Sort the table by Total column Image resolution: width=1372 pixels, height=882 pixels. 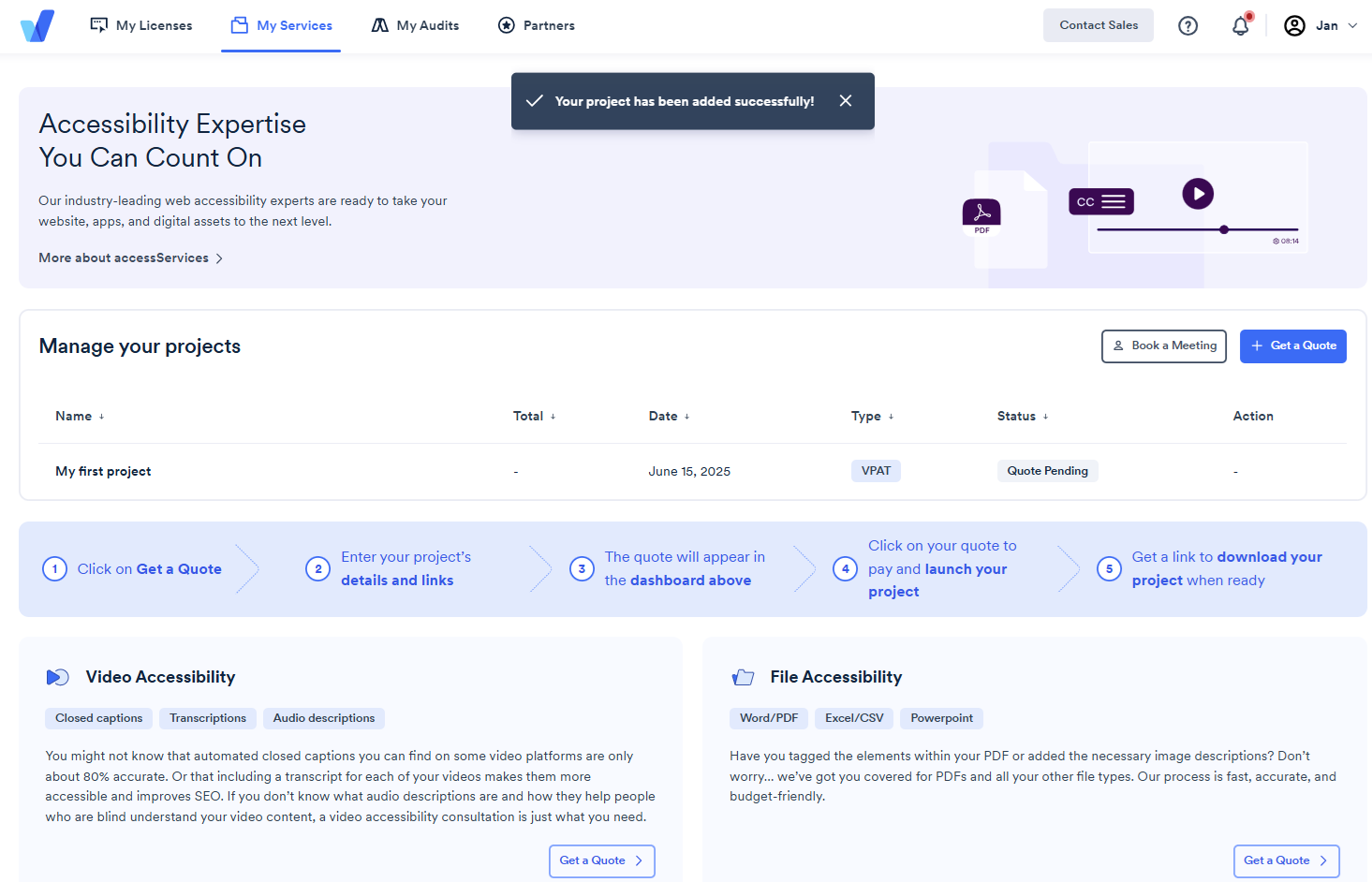(534, 416)
